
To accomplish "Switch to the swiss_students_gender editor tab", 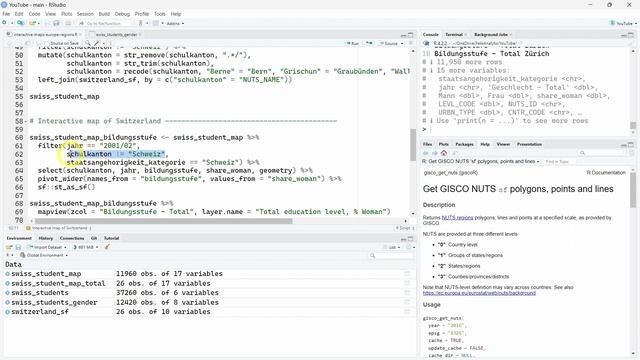I will click(116, 35).
